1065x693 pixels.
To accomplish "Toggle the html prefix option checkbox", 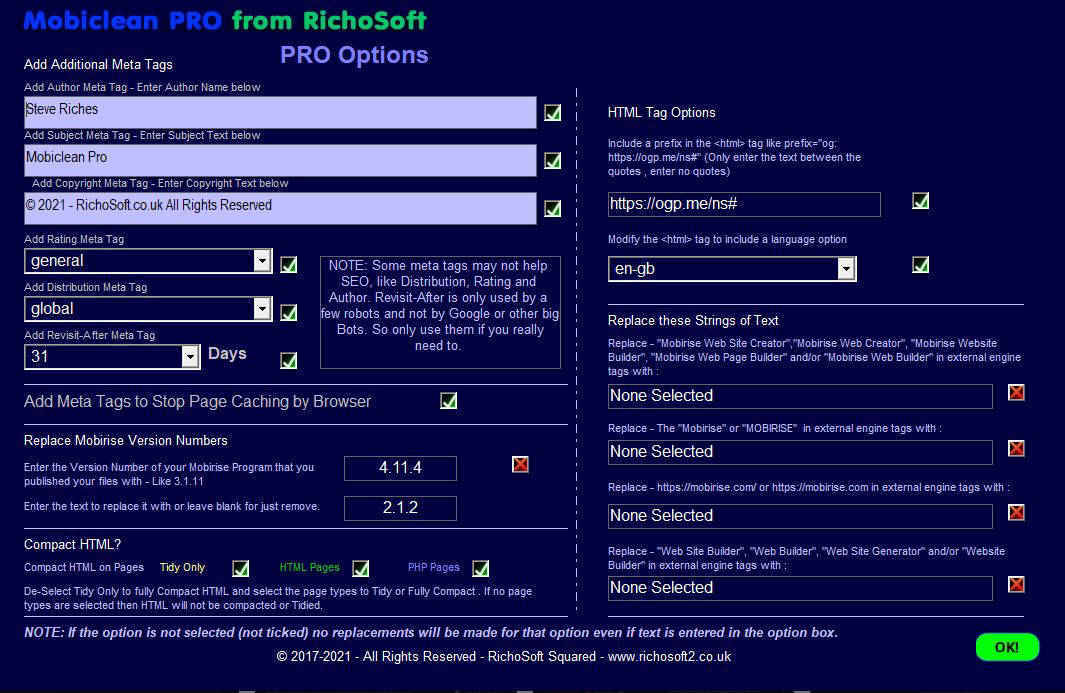I will (920, 201).
